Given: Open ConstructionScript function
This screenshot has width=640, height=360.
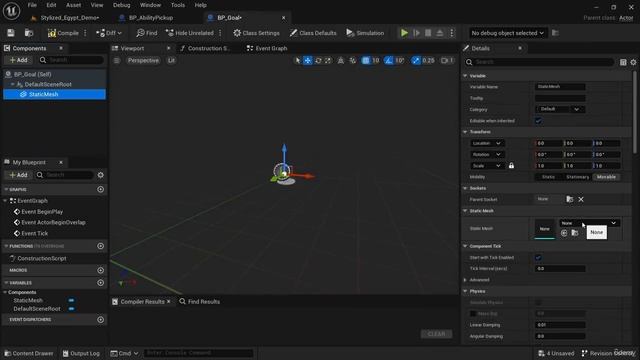Looking at the screenshot, I should click(x=42, y=258).
